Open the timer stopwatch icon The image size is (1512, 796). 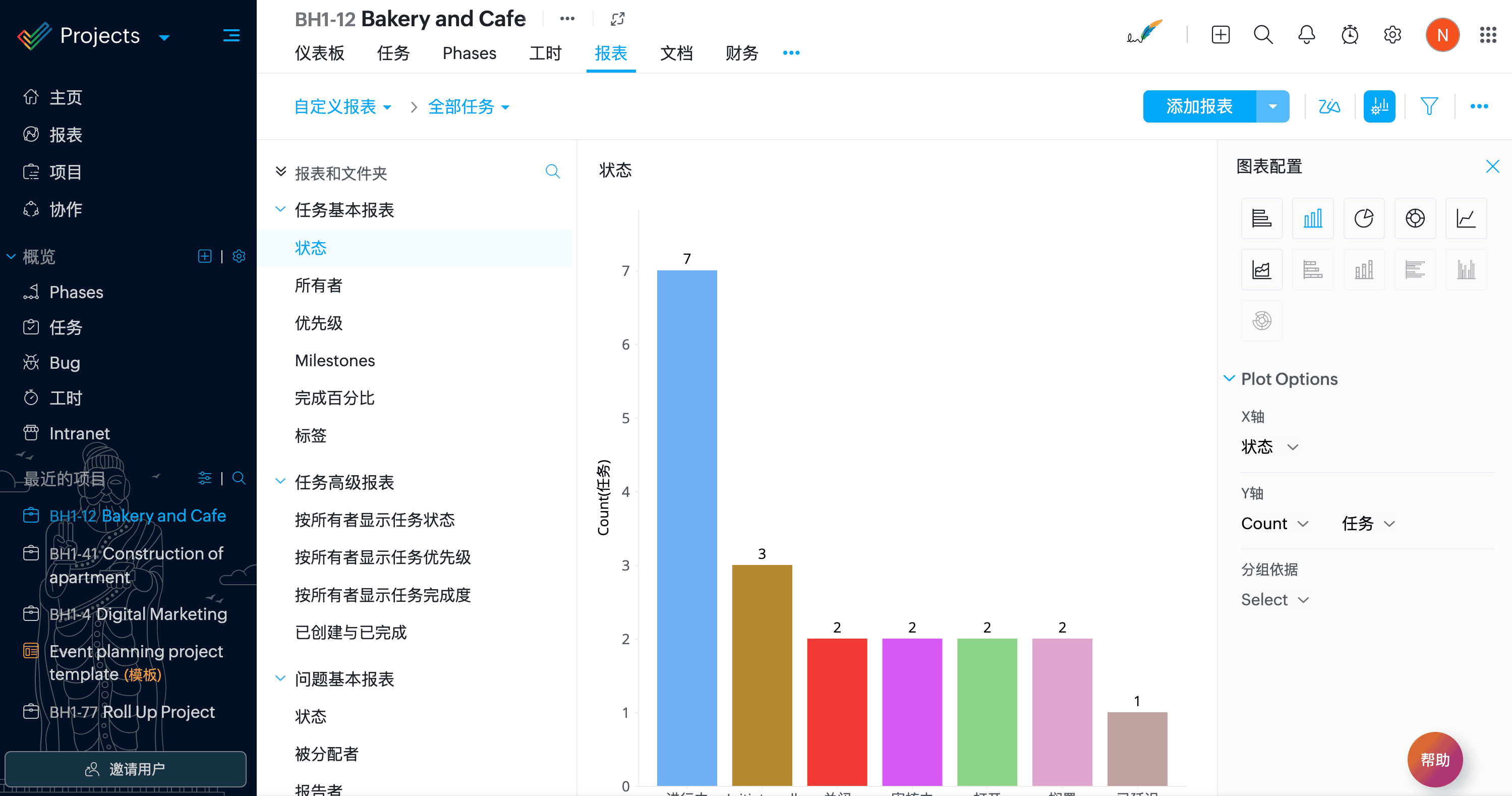click(x=1350, y=35)
